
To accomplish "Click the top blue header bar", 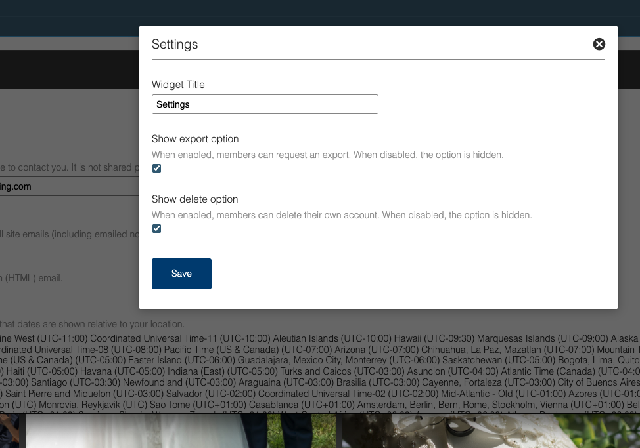I will 320,12.
